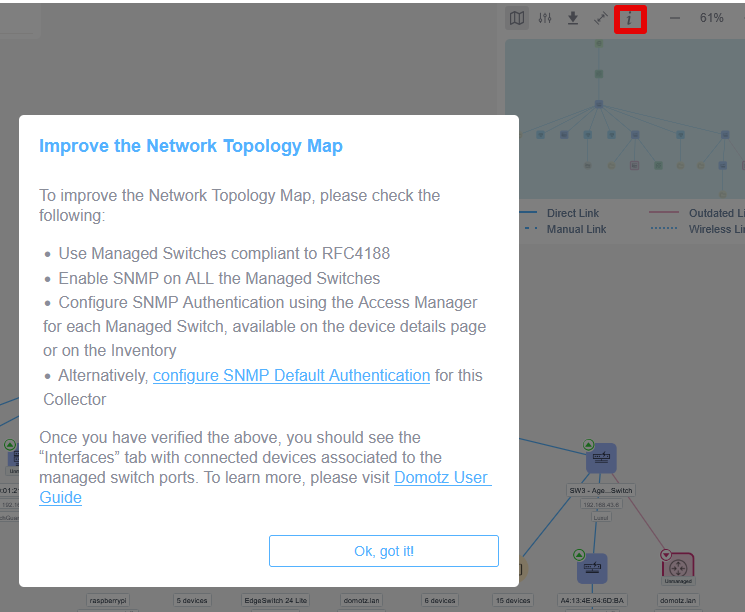Open 'configure SNMP Default Authentication' link

coord(291,375)
